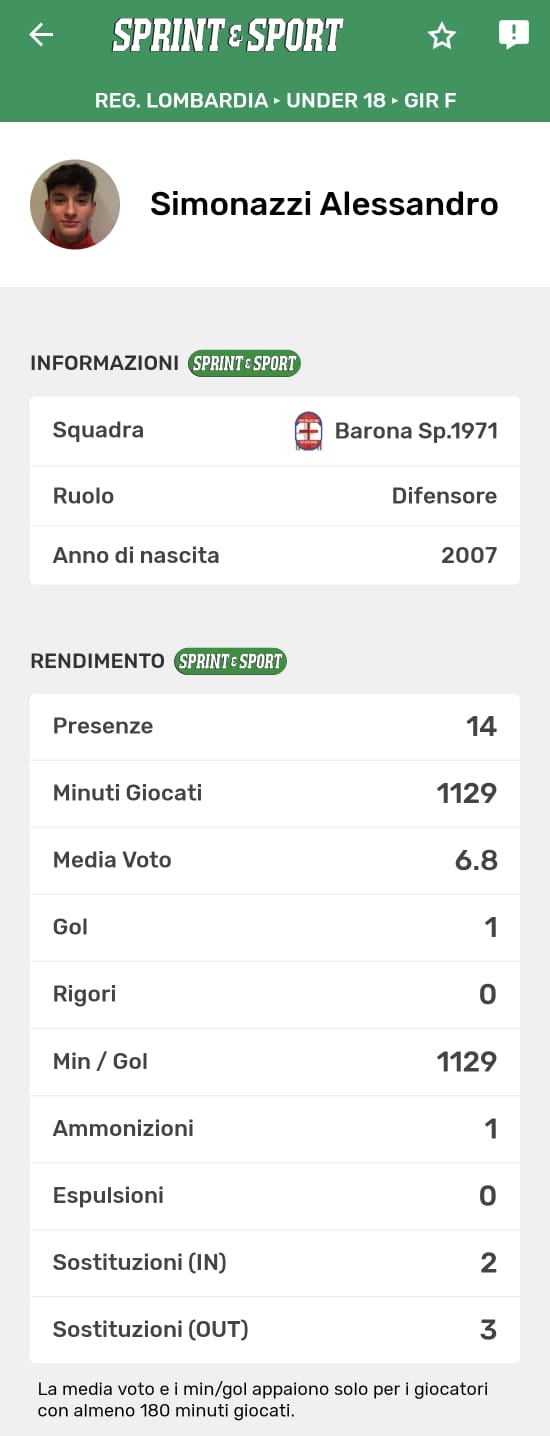The height and width of the screenshot is (1436, 550).
Task: Tap the Sprint & Sport header logo
Action: pyautogui.click(x=228, y=35)
